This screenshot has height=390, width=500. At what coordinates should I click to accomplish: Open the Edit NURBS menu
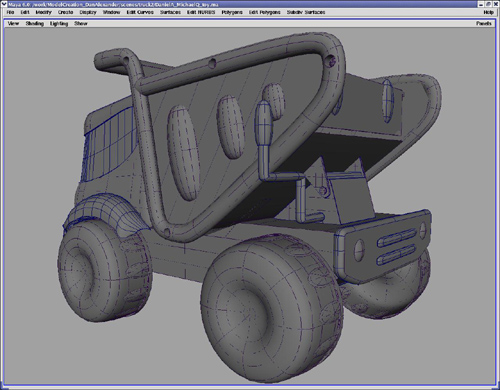click(x=201, y=12)
